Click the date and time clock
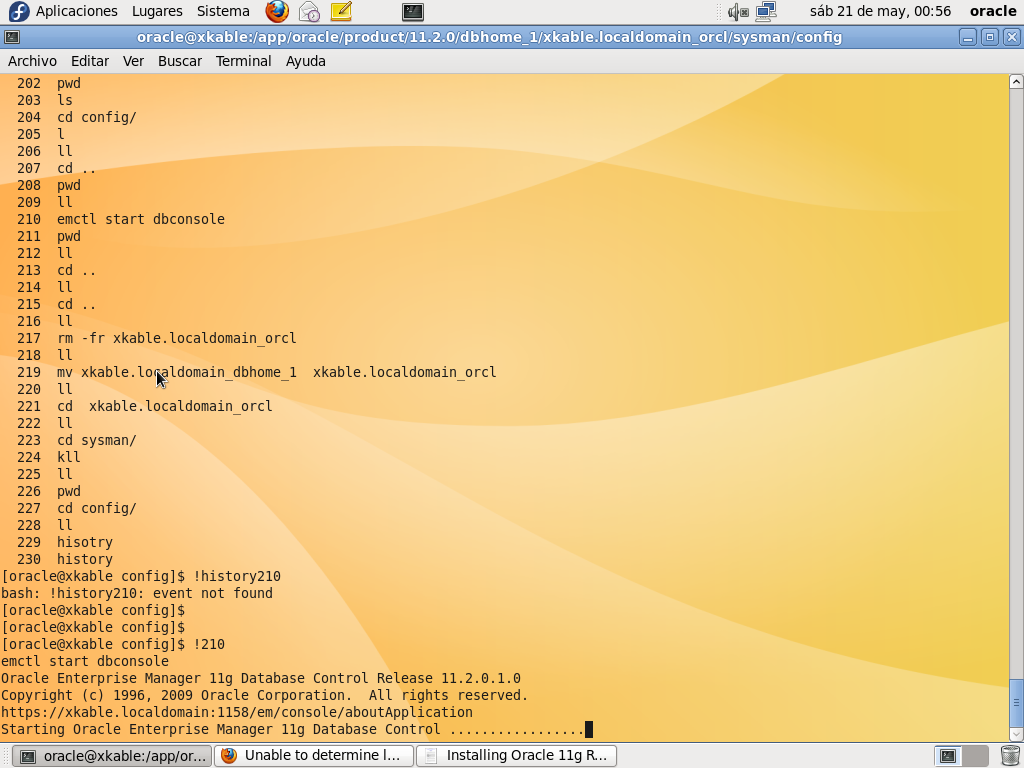The image size is (1024, 768). click(x=880, y=11)
